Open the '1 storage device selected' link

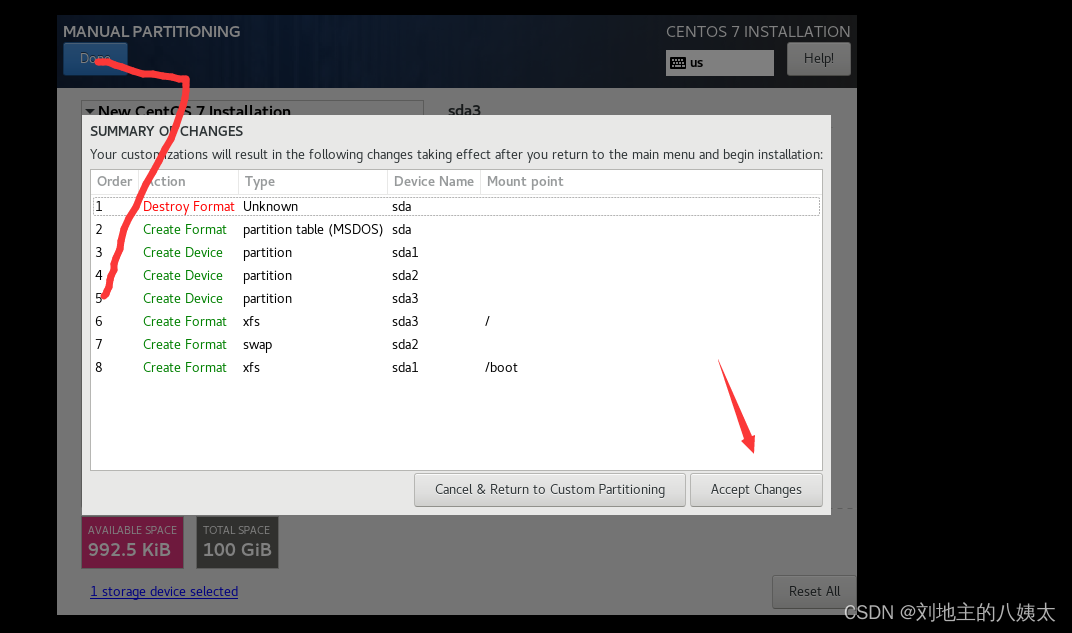(x=164, y=591)
